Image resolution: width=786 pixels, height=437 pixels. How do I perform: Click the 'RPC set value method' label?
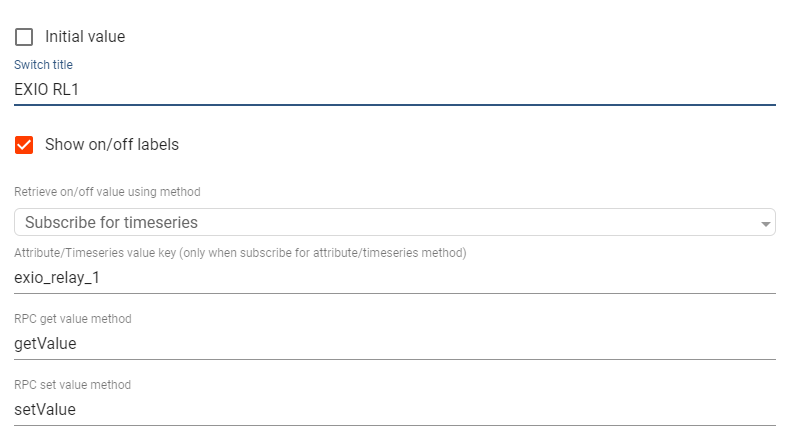[x=72, y=385]
